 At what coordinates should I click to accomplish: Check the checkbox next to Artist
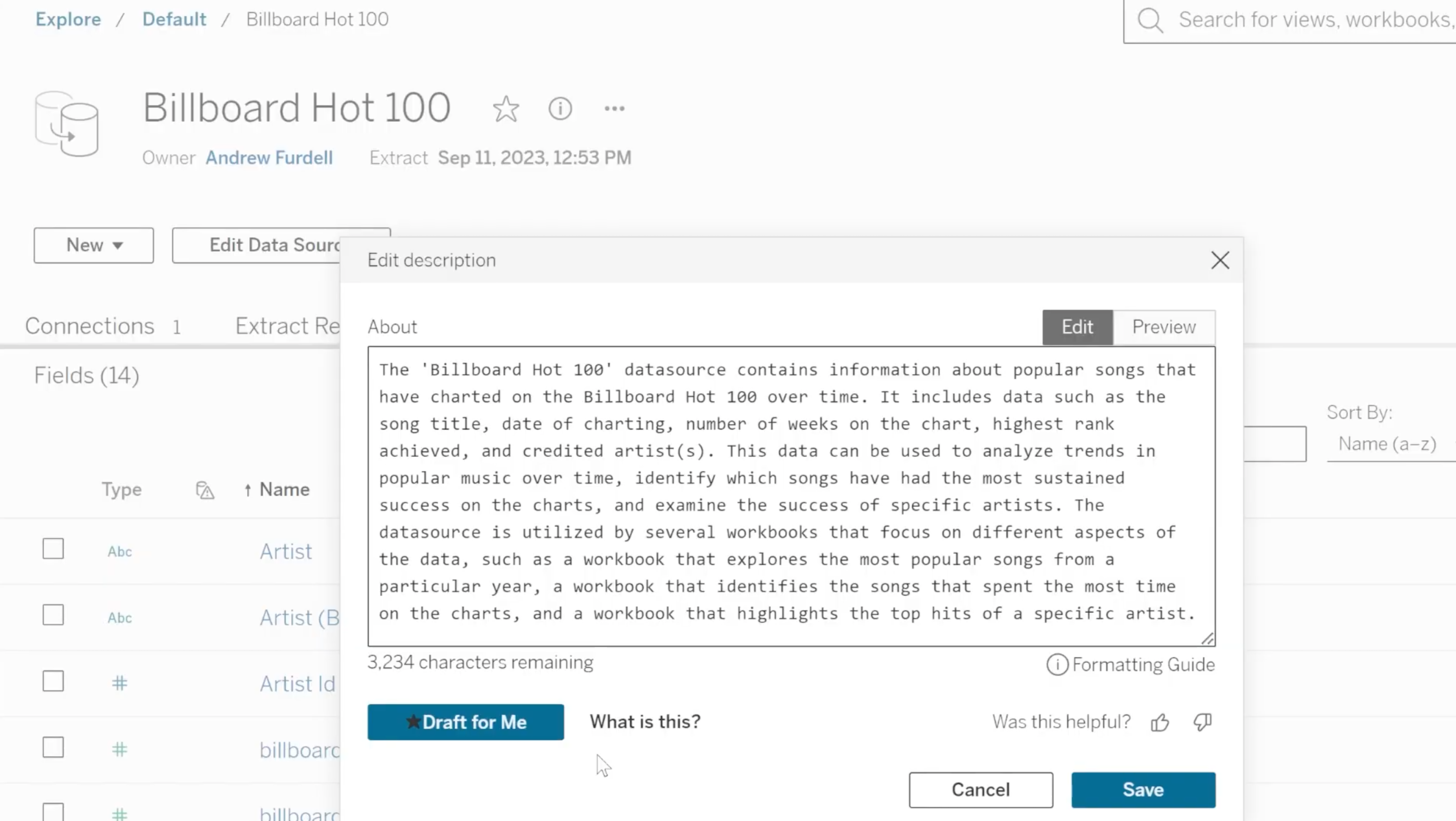(52, 548)
